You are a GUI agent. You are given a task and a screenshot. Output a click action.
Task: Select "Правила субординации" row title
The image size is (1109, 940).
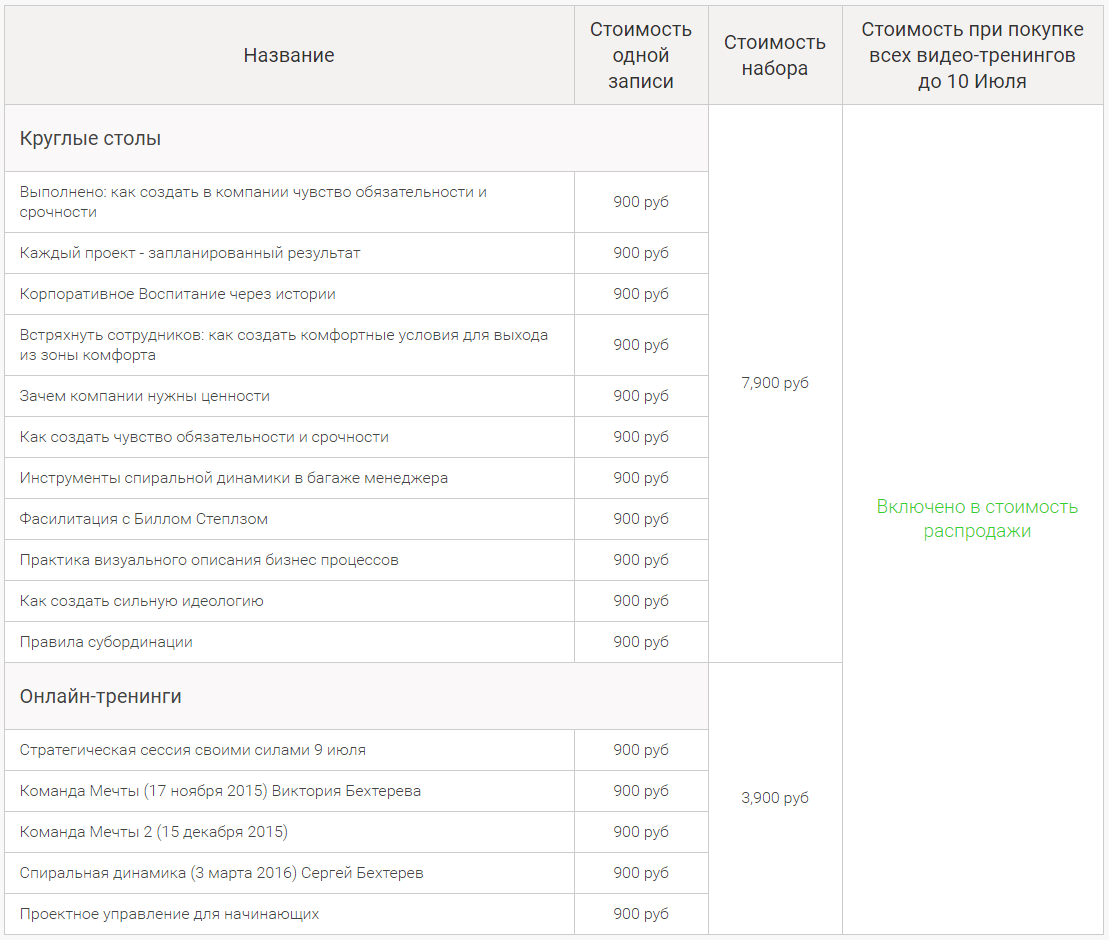(x=106, y=642)
